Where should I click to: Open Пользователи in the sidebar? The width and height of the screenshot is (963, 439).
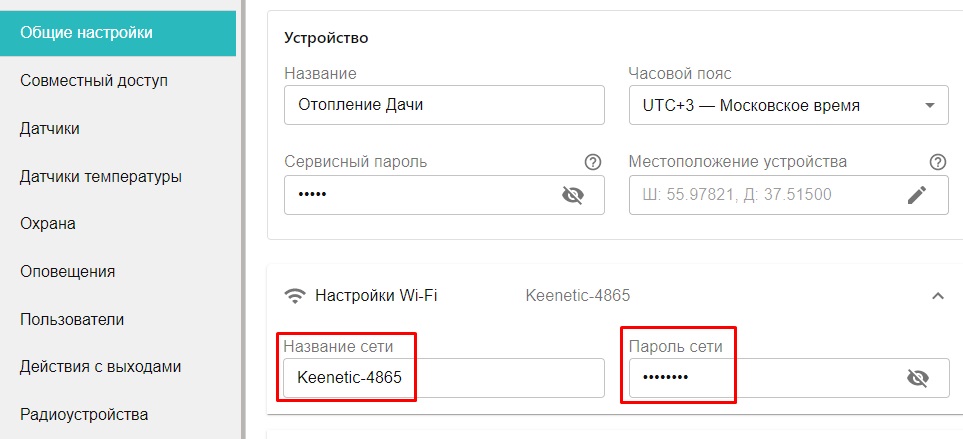72,320
